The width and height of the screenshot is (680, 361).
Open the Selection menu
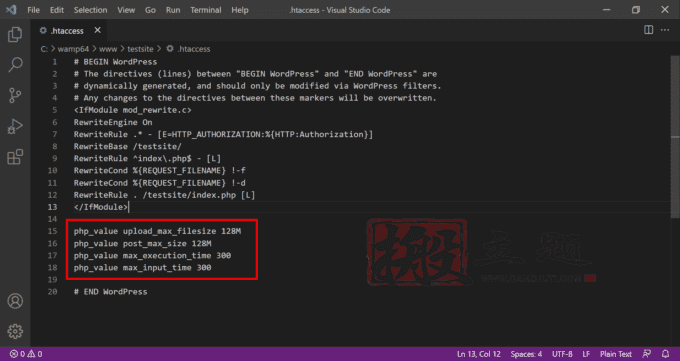coord(90,10)
